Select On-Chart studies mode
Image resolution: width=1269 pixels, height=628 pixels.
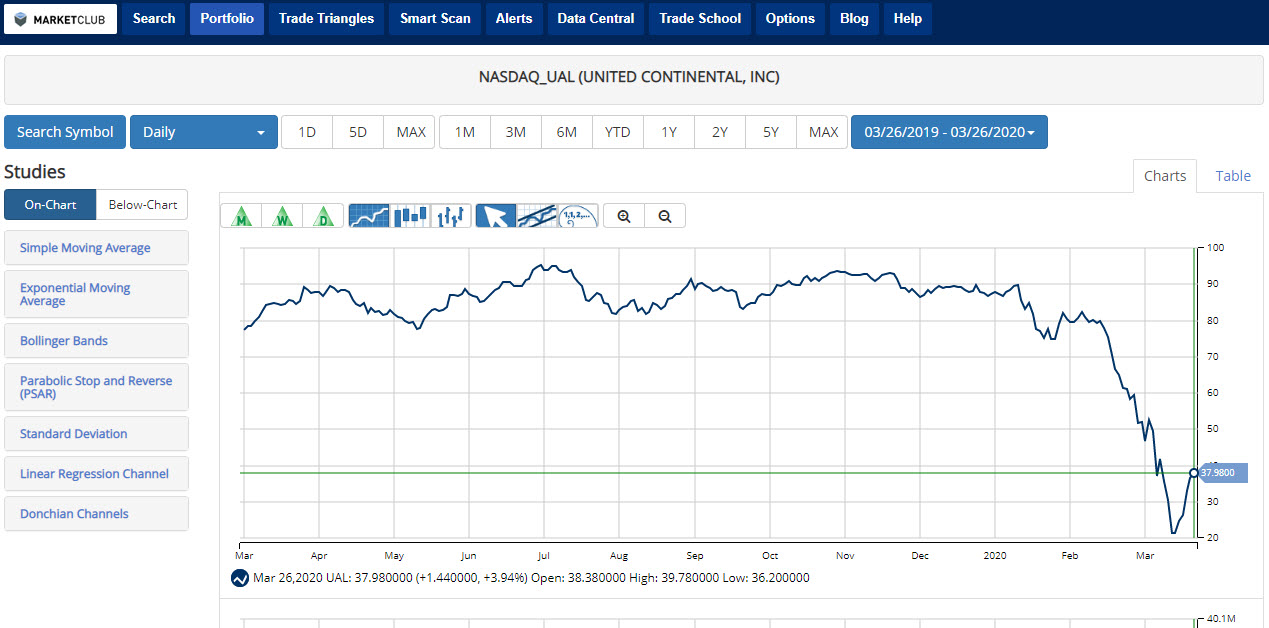click(50, 205)
